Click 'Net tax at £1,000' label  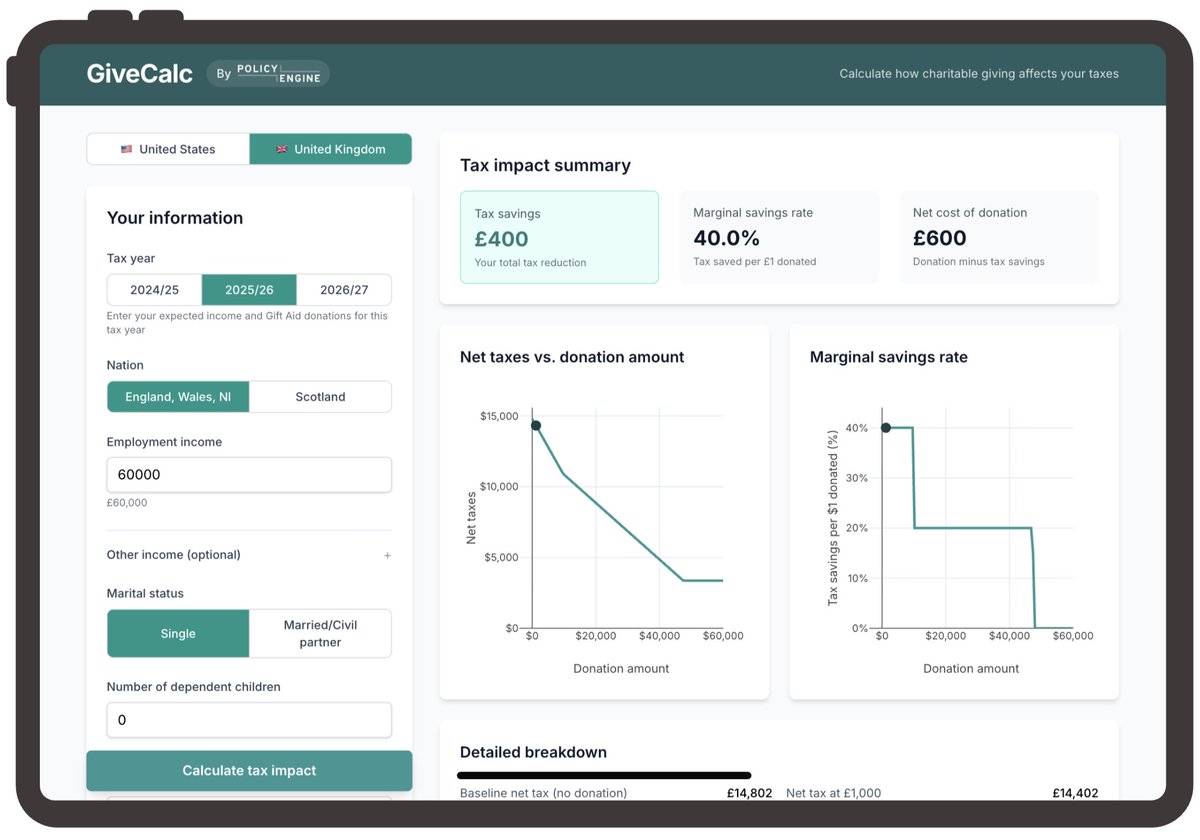point(833,793)
